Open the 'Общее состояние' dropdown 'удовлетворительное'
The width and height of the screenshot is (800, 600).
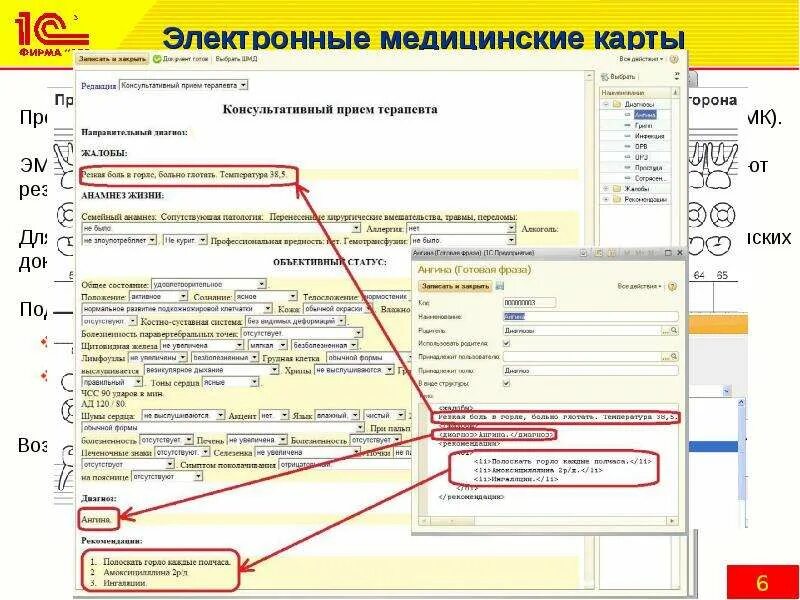(261, 284)
